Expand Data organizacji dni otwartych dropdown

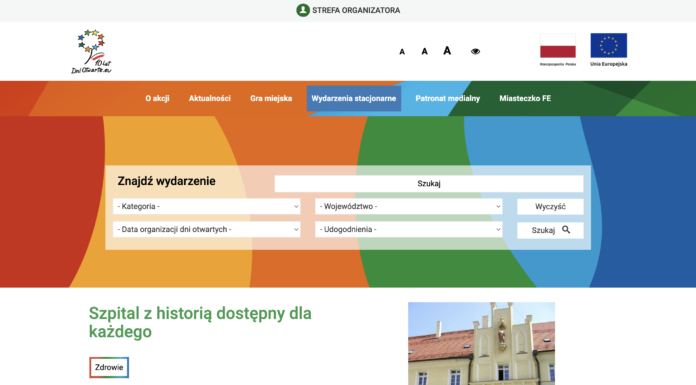click(207, 230)
